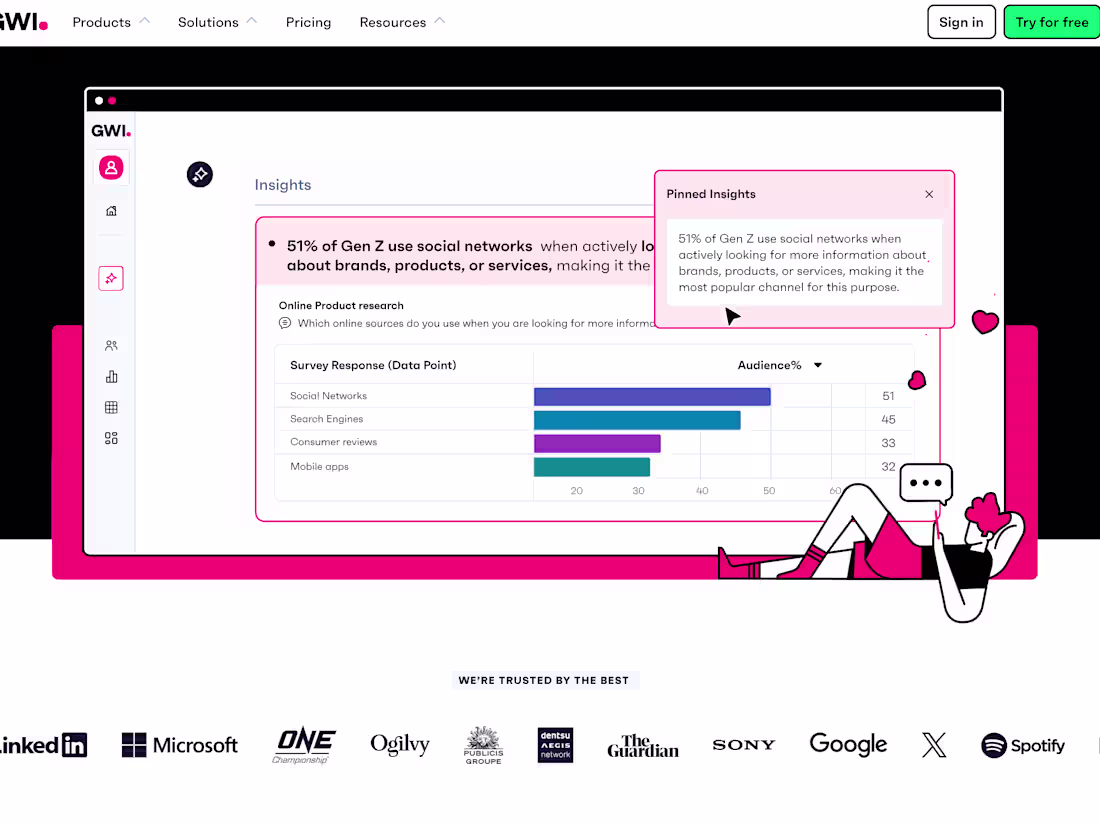1100x825 pixels.
Task: Click the dark circular sparkle AI icon
Action: pos(199,174)
